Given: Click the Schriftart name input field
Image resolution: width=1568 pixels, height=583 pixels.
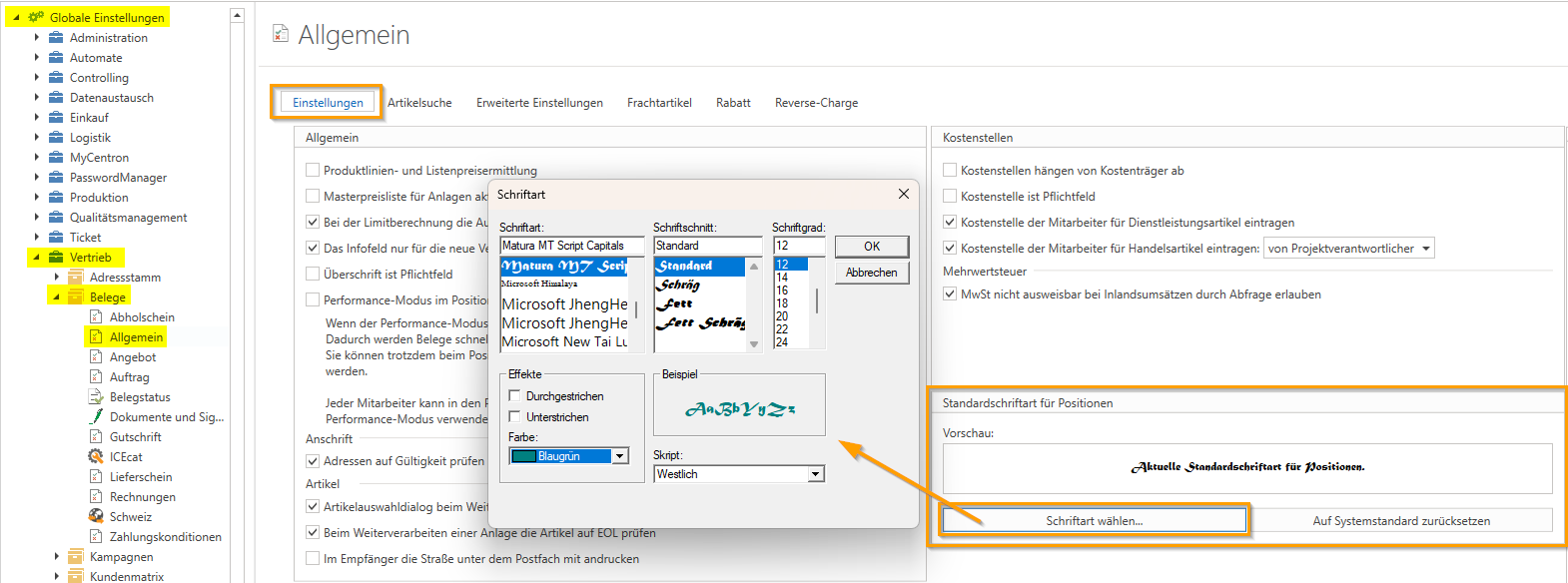Looking at the screenshot, I should click(570, 246).
